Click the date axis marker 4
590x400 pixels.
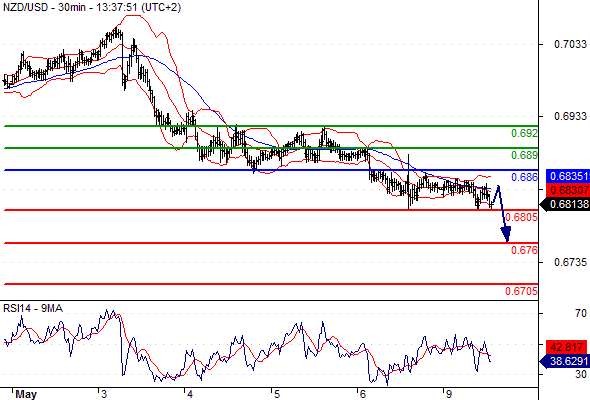pyautogui.click(x=190, y=394)
